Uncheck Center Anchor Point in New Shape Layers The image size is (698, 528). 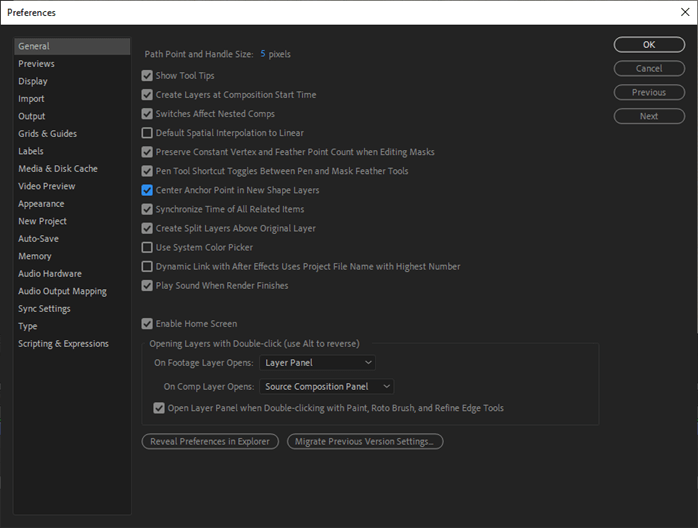(148, 190)
